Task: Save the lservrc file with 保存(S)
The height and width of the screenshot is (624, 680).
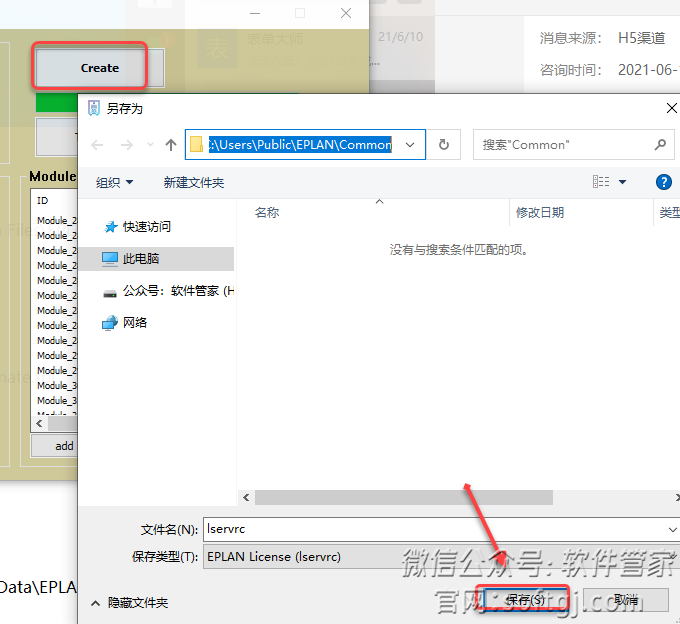Action: pyautogui.click(x=525, y=600)
